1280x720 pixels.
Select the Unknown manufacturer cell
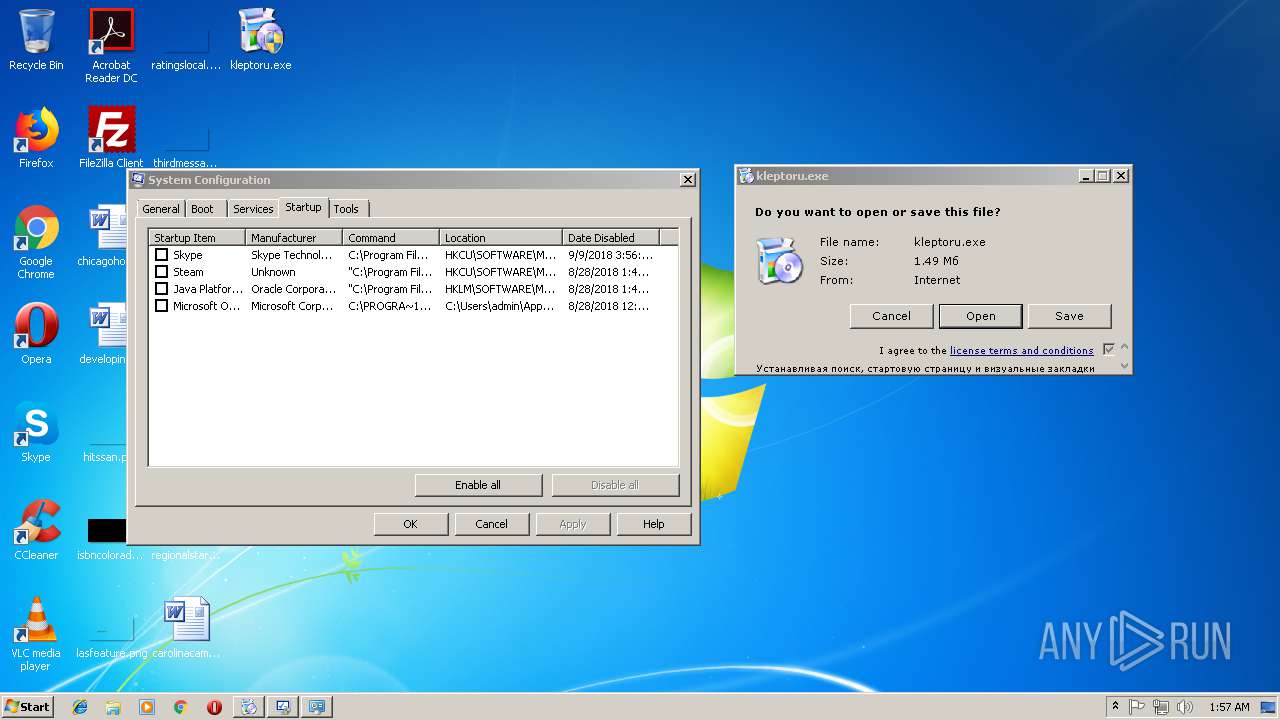273,272
